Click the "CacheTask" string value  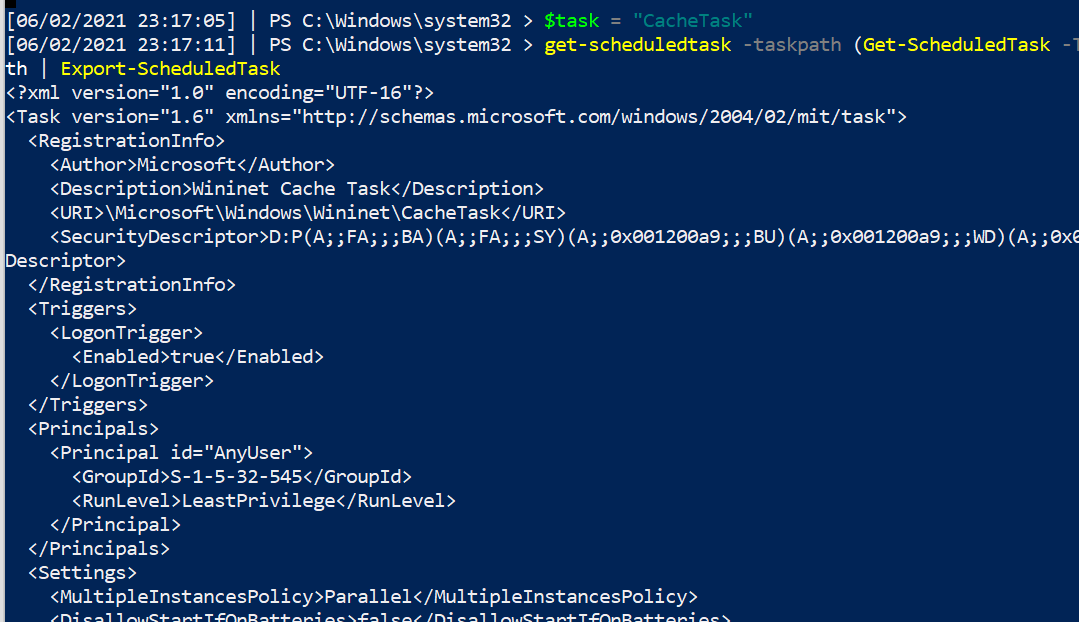(x=692, y=20)
